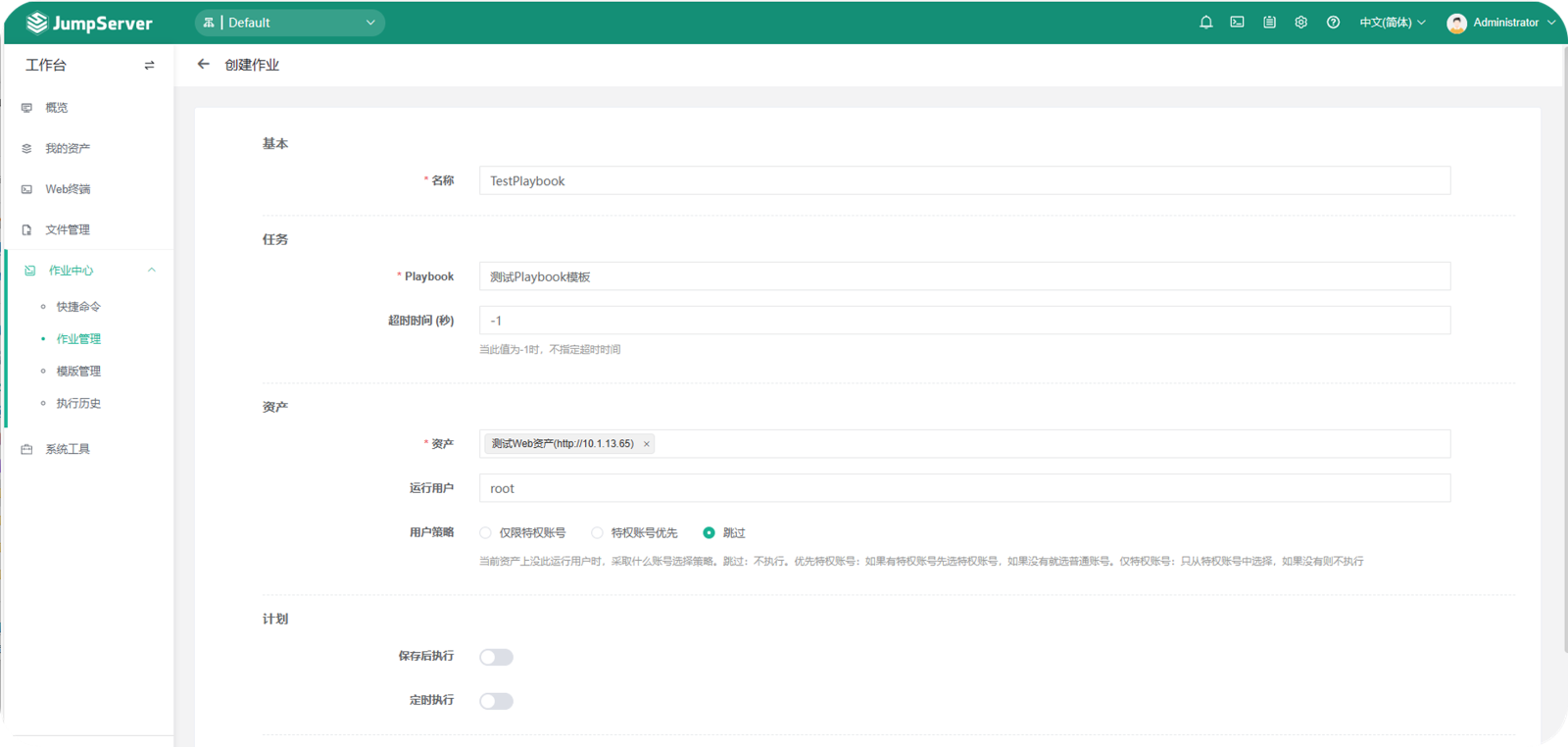This screenshot has width=1568, height=747.
Task: Go back with the arrow icon
Action: (203, 64)
